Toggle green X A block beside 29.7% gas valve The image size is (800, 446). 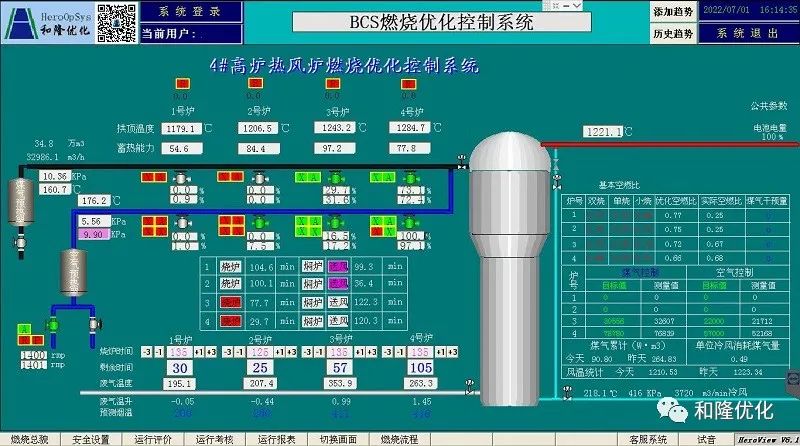point(308,177)
